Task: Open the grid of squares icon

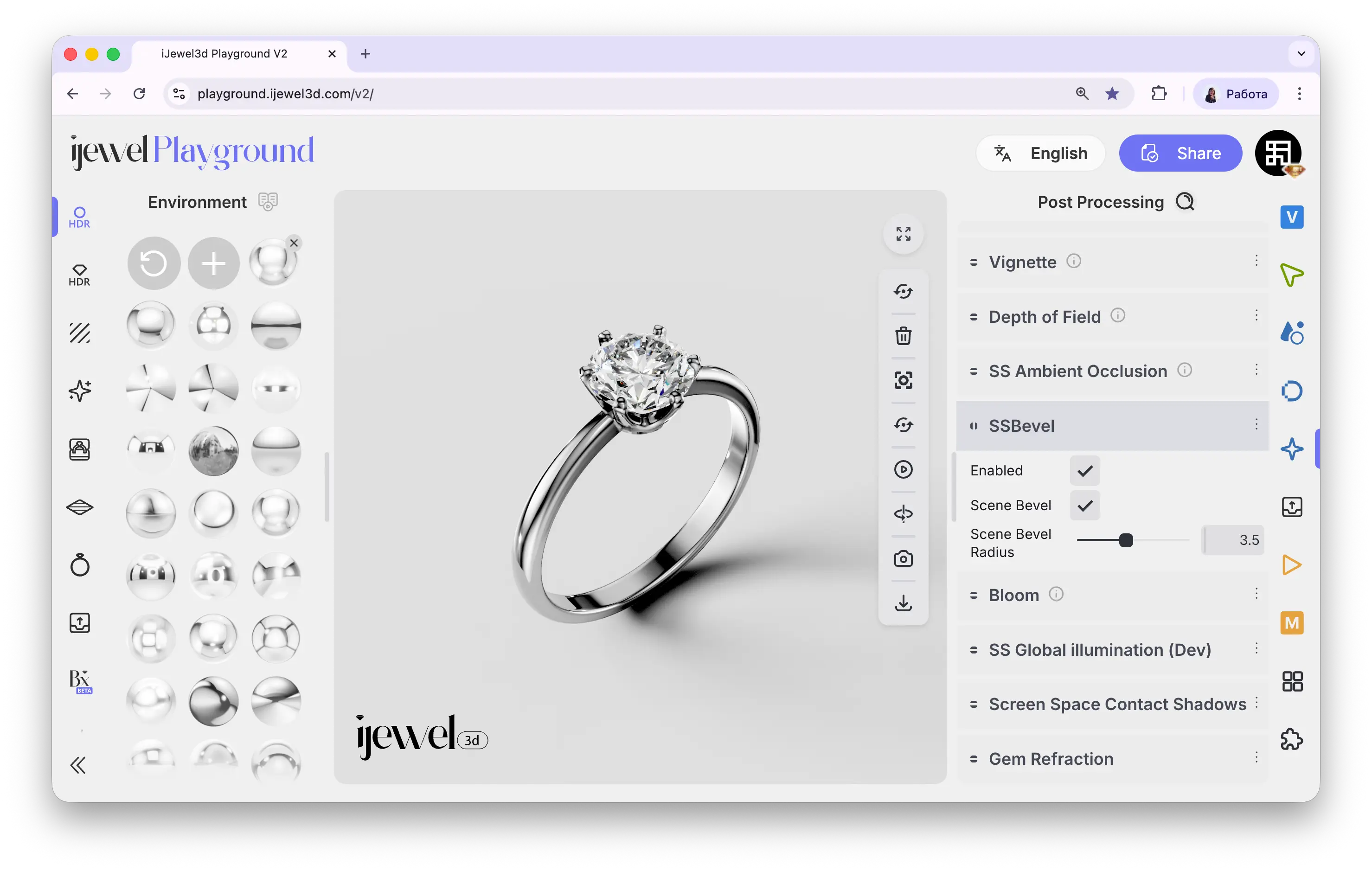Action: click(x=1292, y=681)
